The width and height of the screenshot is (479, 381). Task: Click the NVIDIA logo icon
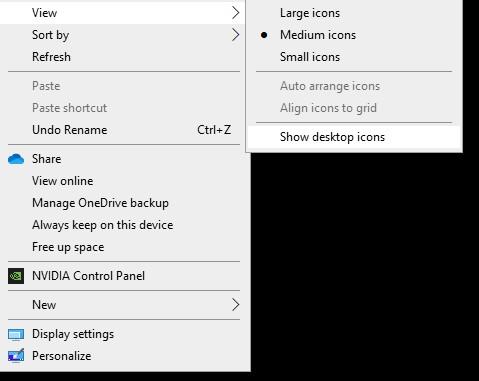(x=16, y=276)
